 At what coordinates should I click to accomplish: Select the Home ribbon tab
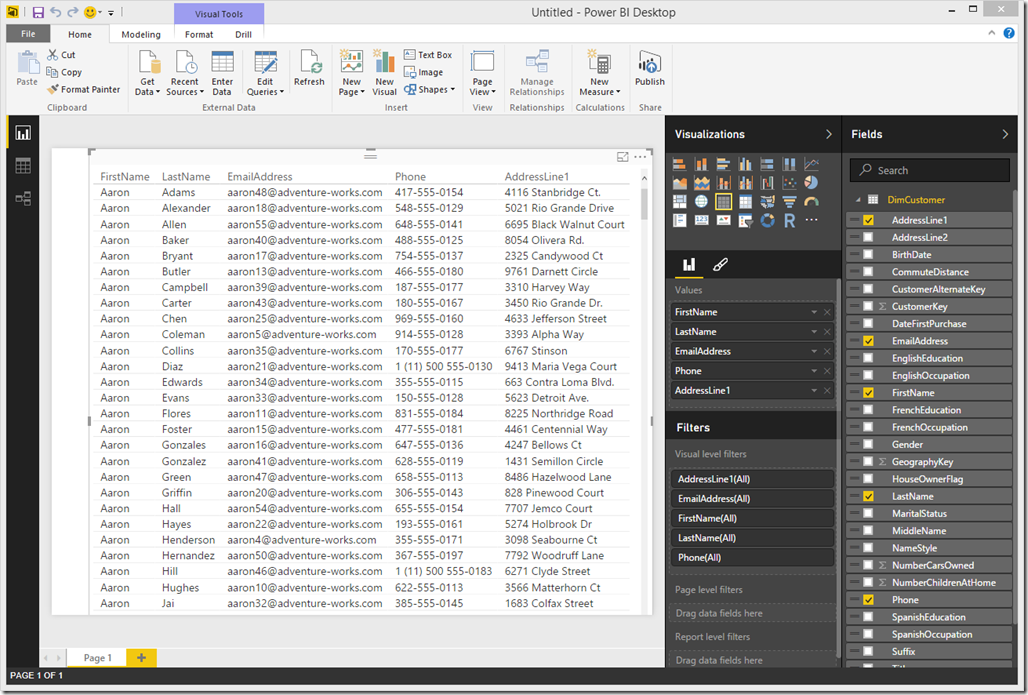80,35
